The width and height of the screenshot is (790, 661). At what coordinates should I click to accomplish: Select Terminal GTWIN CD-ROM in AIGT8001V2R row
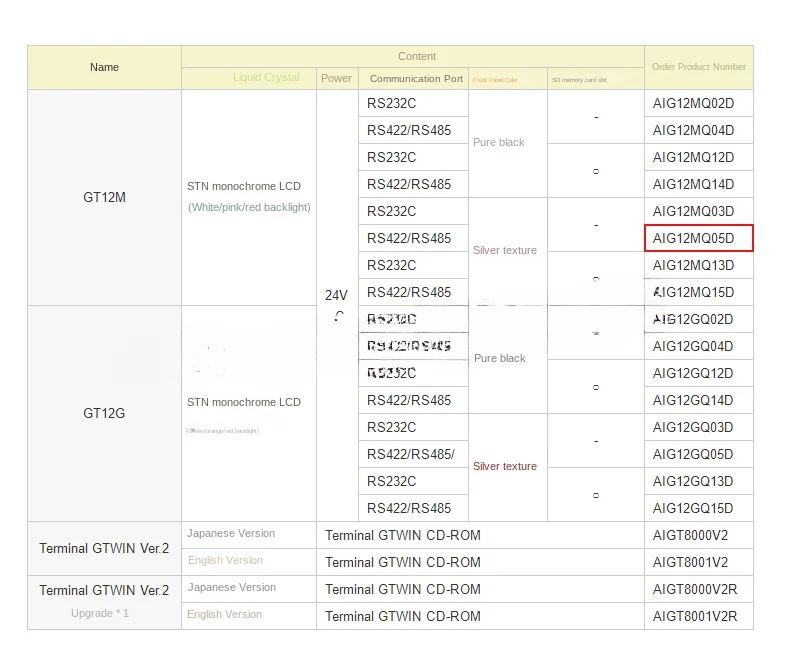(x=403, y=617)
